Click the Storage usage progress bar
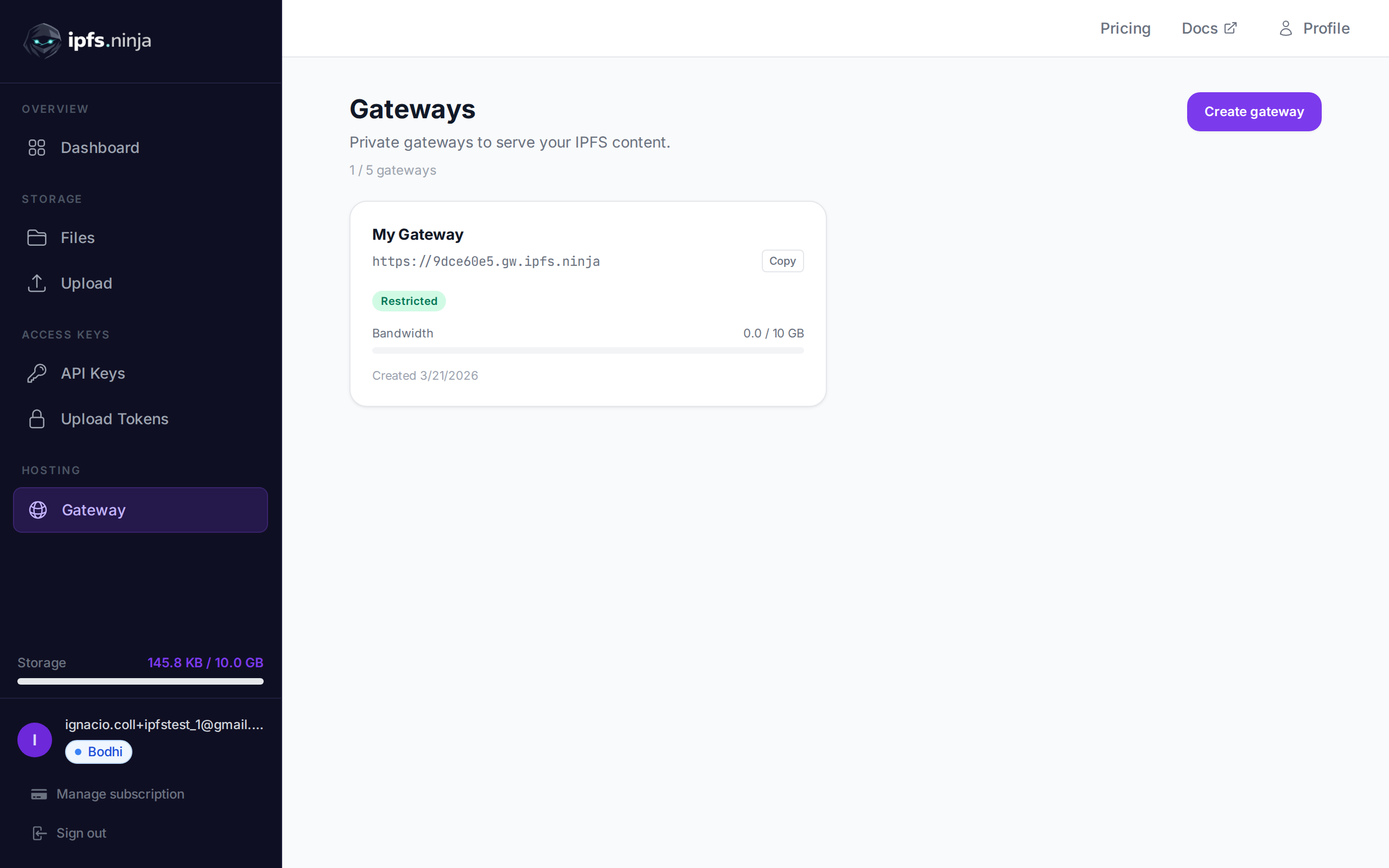Viewport: 1389px width, 868px height. click(141, 682)
